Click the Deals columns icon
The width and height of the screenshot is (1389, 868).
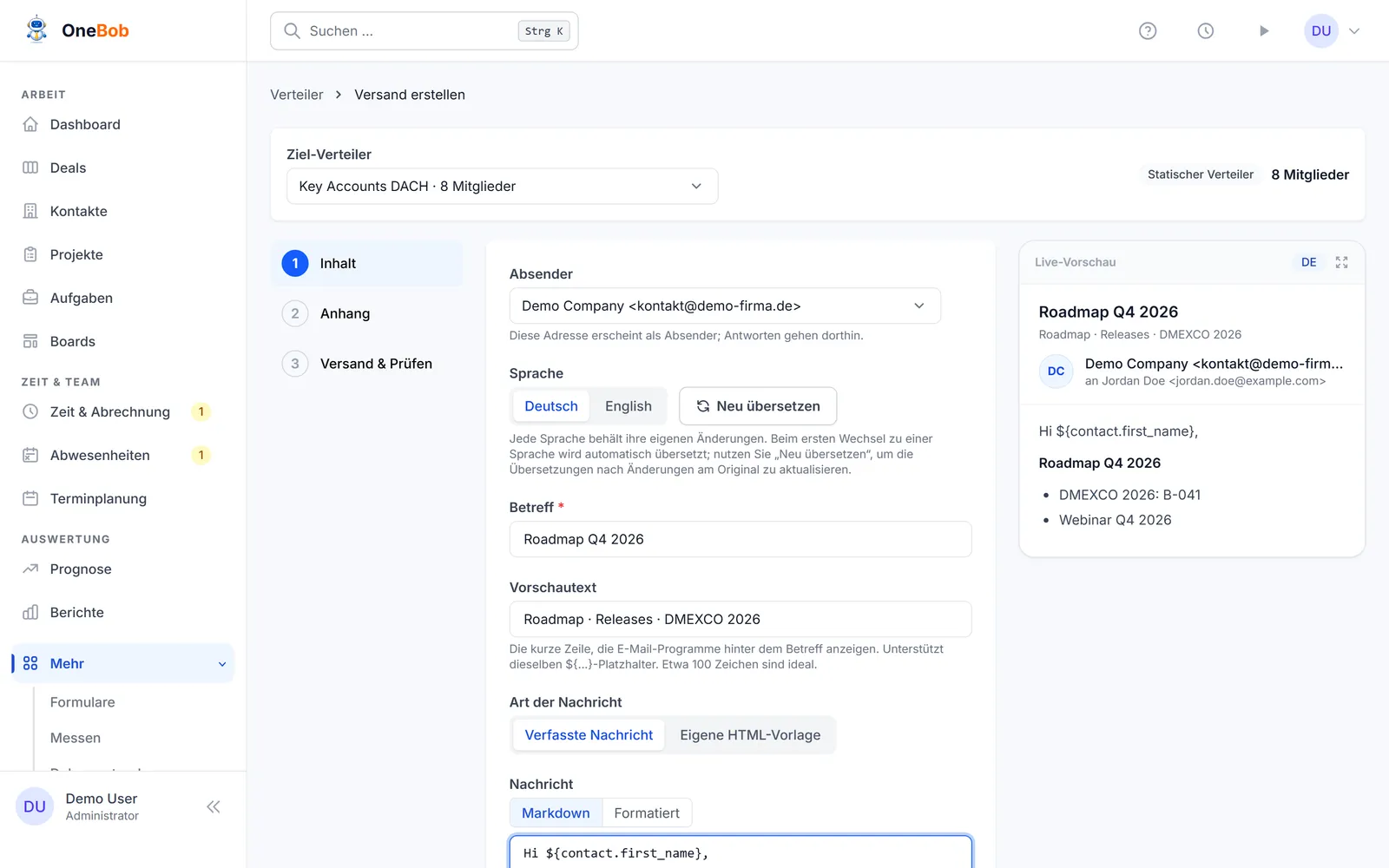(30, 168)
